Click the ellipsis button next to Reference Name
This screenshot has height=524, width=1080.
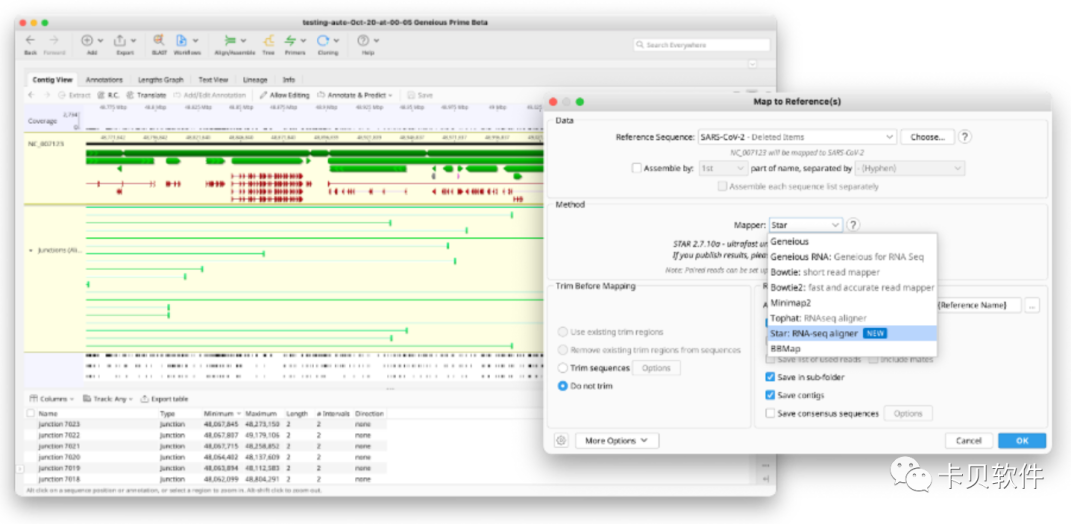pos(1031,305)
